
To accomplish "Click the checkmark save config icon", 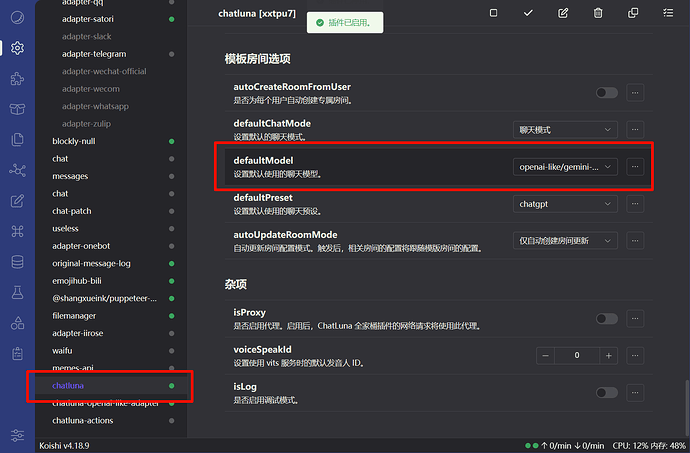I will [x=528, y=13].
